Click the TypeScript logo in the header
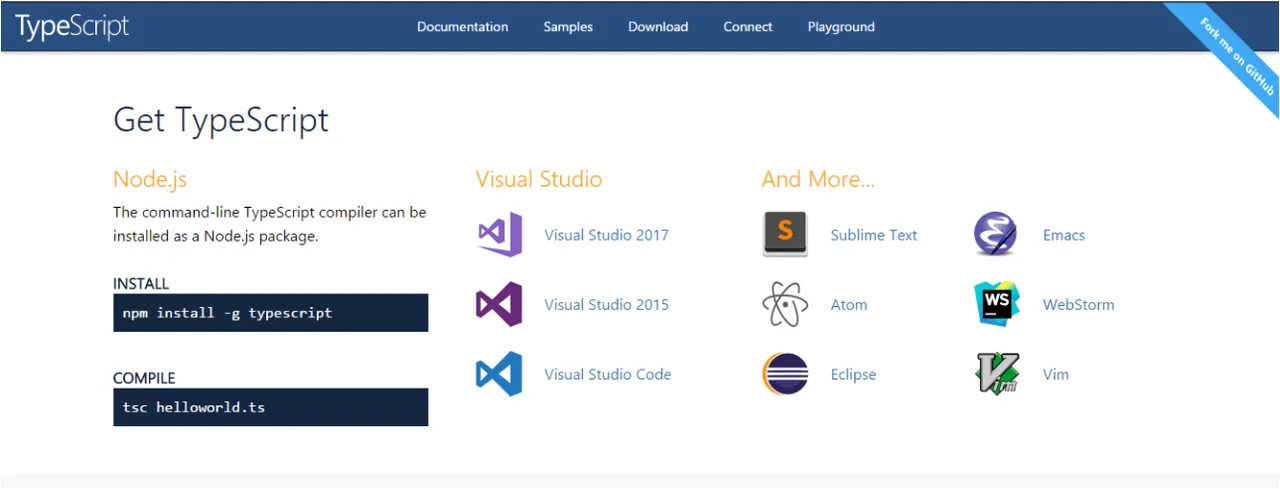 point(72,26)
